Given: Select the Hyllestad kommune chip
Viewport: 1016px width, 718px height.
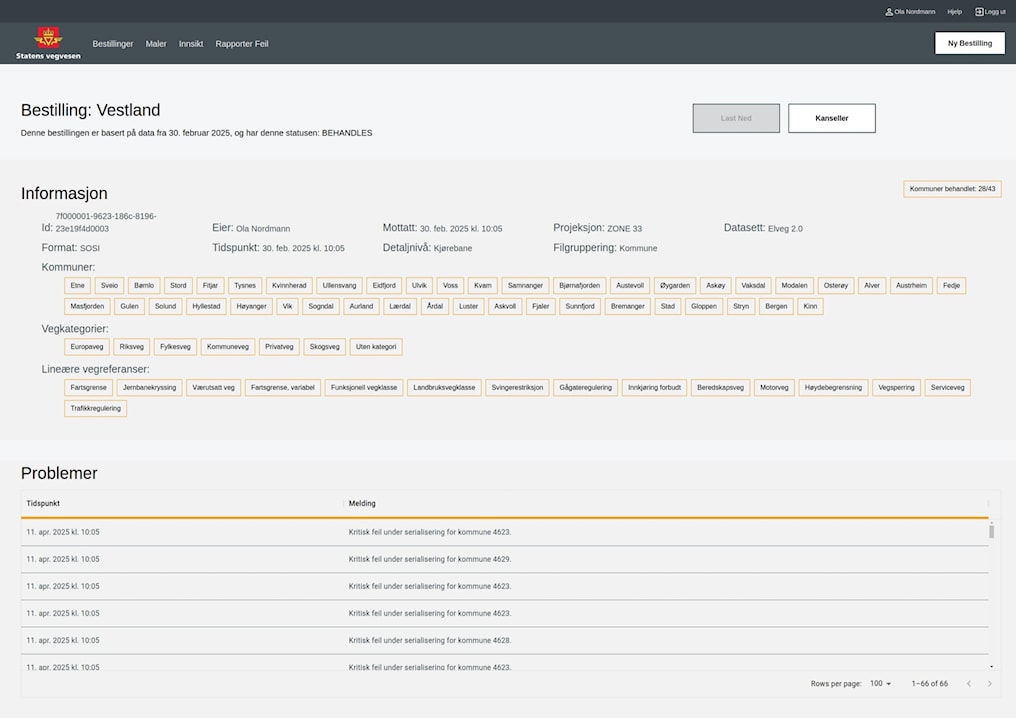Looking at the screenshot, I should (206, 307).
